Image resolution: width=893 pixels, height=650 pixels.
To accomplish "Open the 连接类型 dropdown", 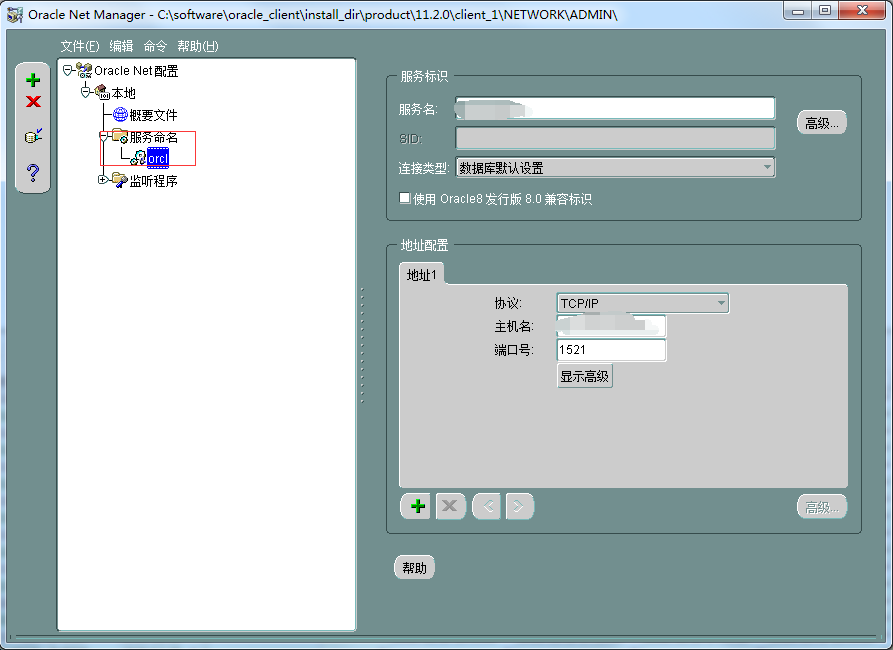I will [x=766, y=167].
